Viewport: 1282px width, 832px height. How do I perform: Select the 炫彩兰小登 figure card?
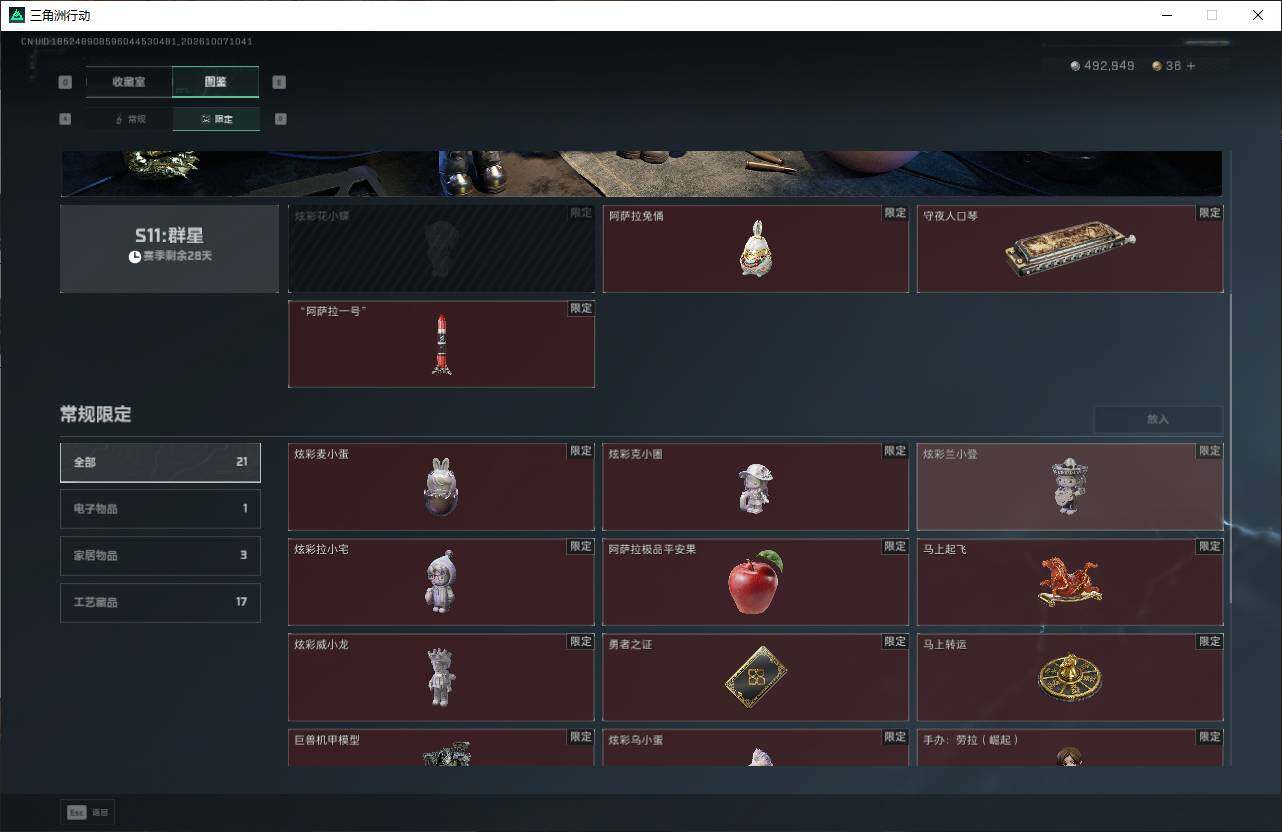pos(1070,487)
